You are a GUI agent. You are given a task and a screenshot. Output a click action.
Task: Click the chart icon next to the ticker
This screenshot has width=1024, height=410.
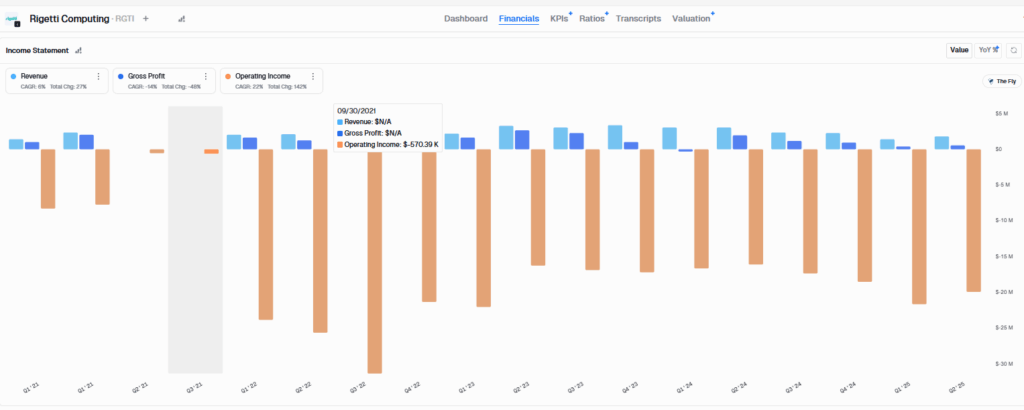[x=181, y=19]
